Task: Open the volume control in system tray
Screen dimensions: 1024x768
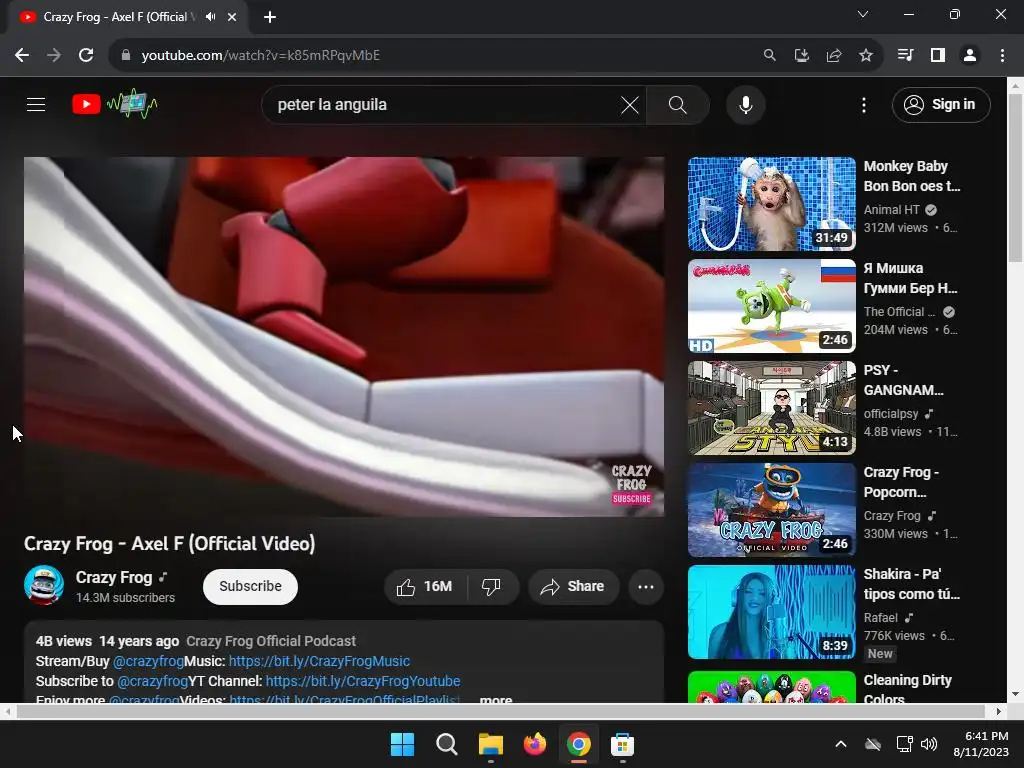Action: pos(929,744)
